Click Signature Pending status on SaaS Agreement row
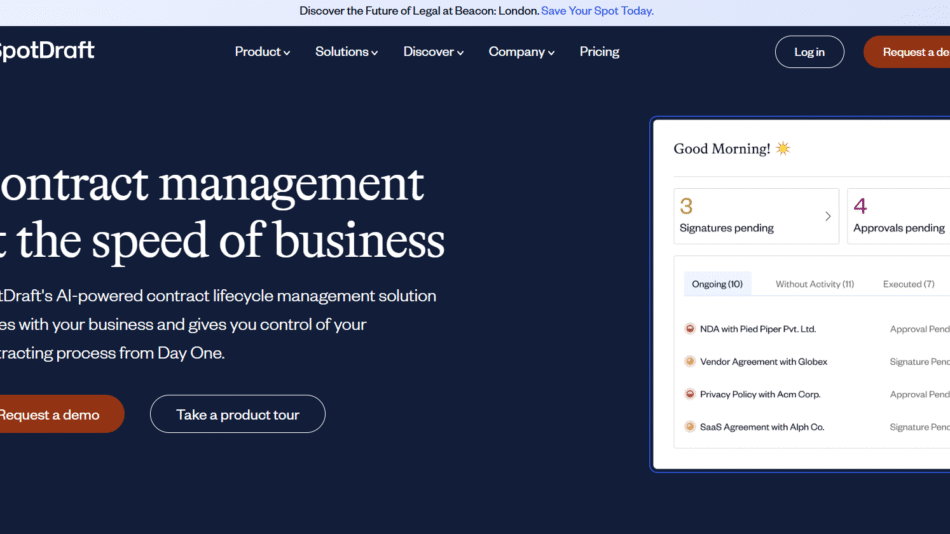The width and height of the screenshot is (950, 534). [x=920, y=427]
